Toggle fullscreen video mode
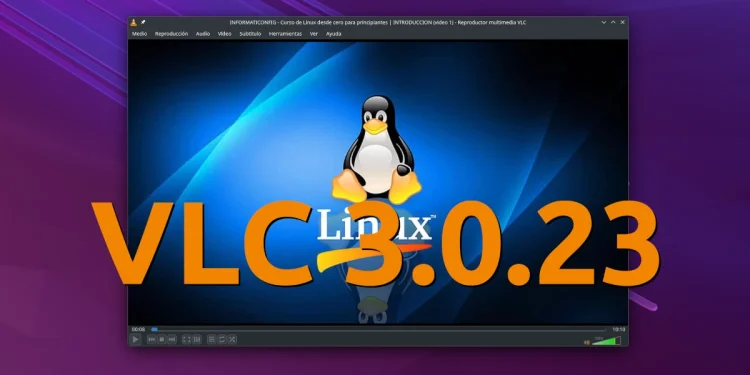The image size is (750, 375). point(187,339)
